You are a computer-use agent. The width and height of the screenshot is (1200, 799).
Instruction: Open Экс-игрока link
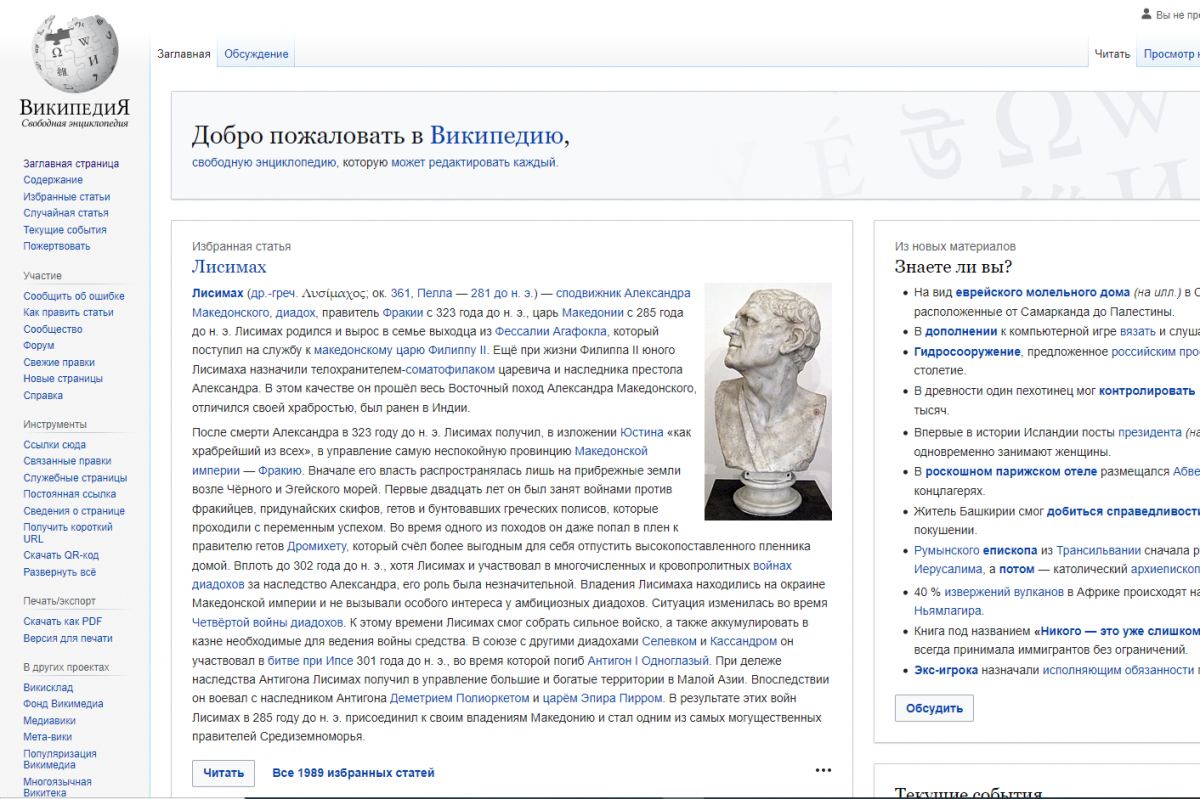click(946, 670)
